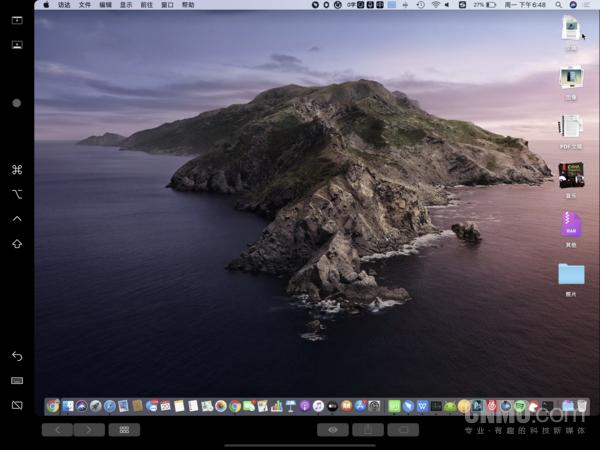
Task: Open the Downloads folder in Dock
Action: tap(568, 406)
